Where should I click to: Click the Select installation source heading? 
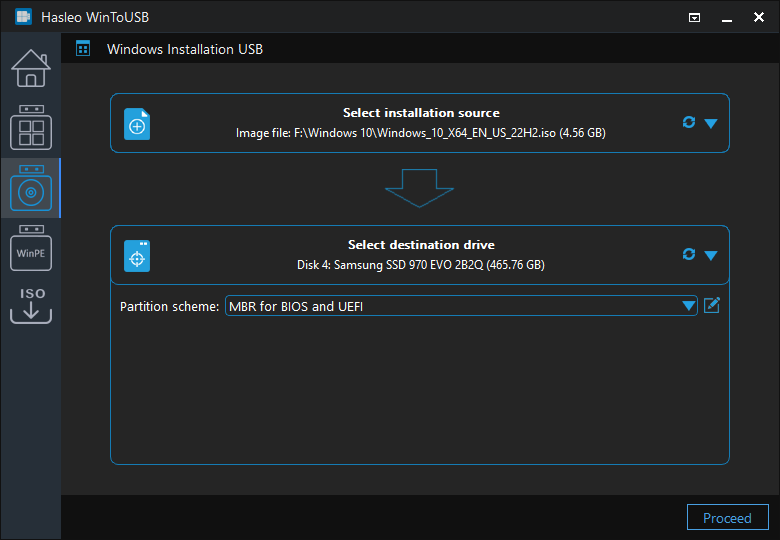pyautogui.click(x=421, y=113)
